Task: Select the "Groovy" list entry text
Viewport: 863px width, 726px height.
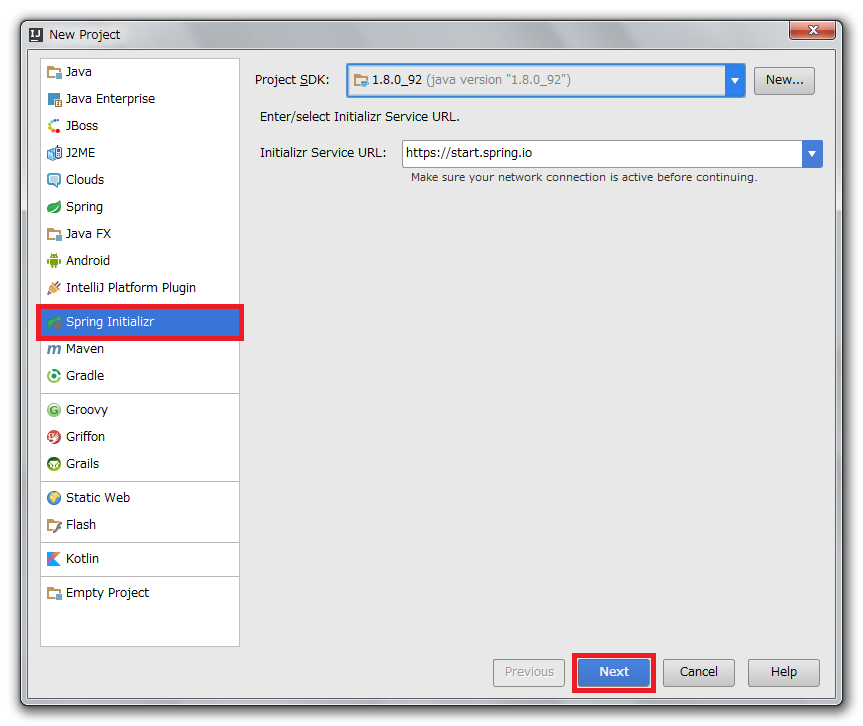Action: 87,411
